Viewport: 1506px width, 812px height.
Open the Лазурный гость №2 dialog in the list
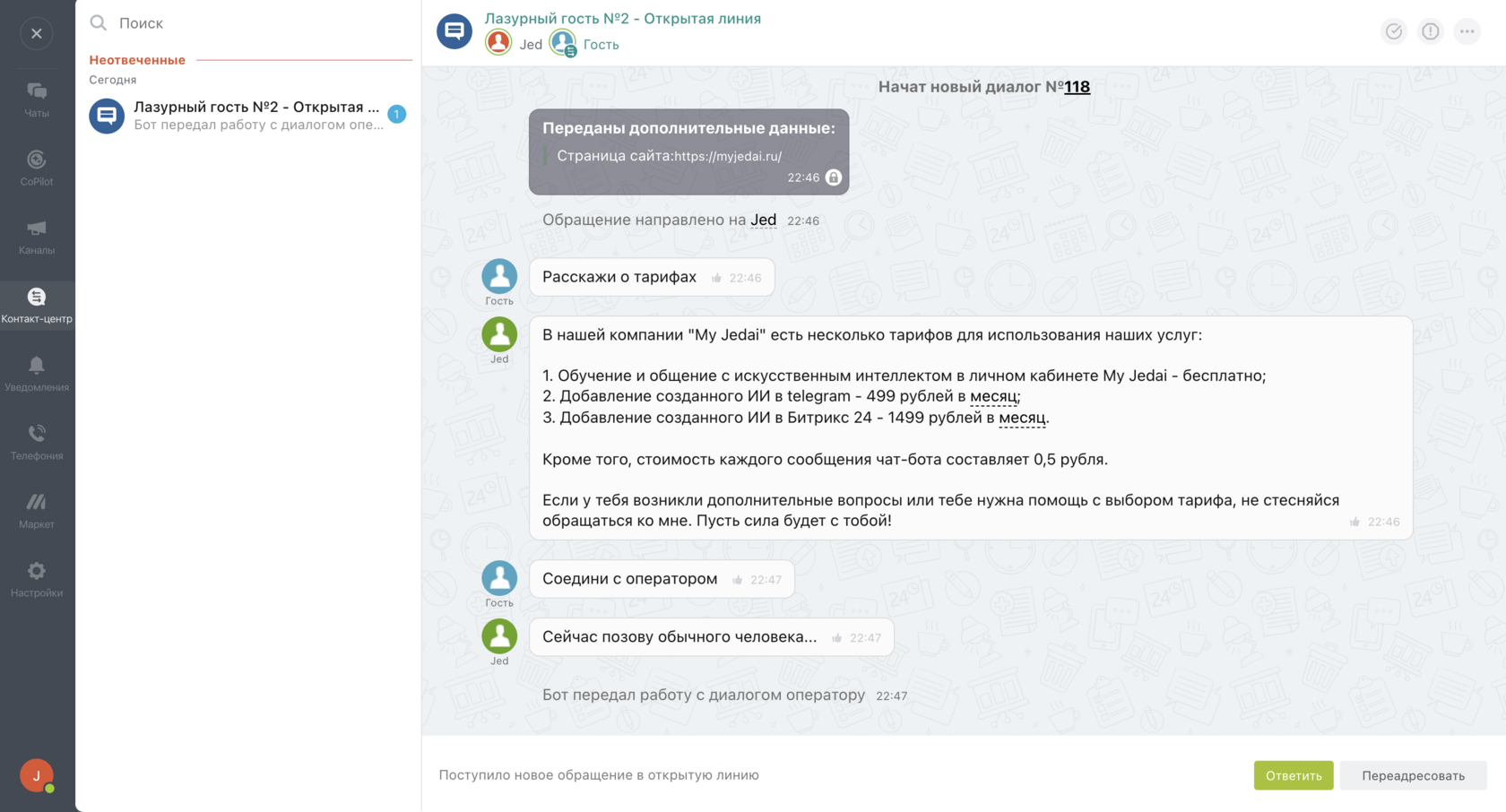tap(248, 116)
